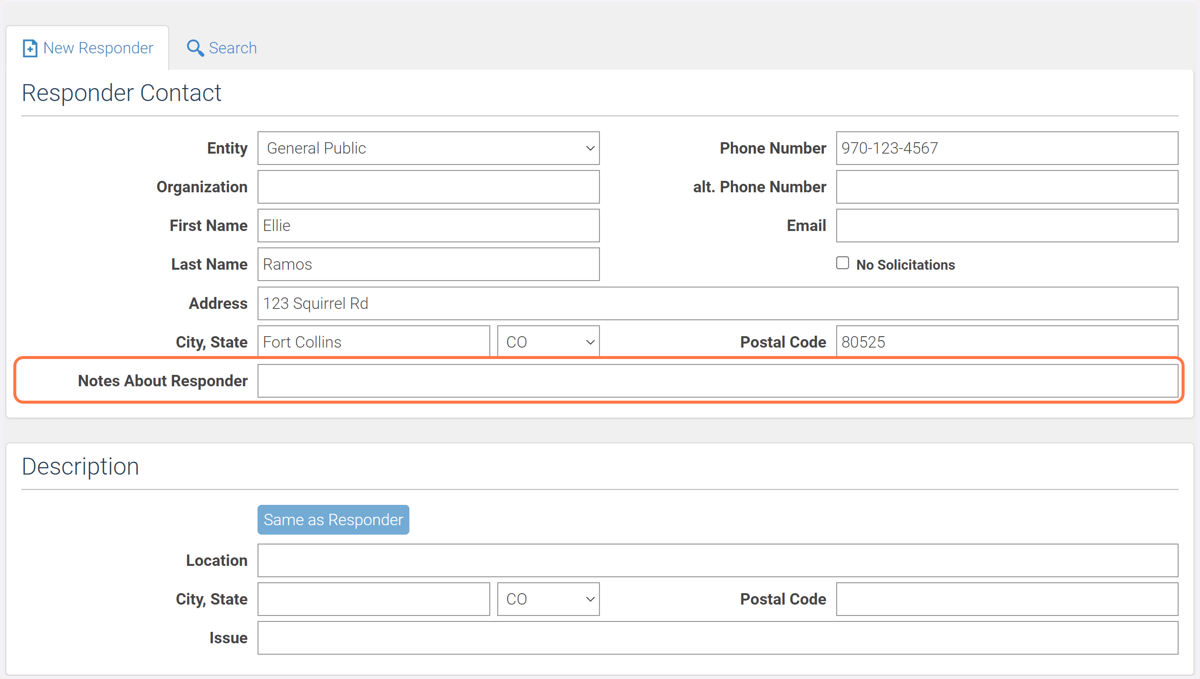Click the Email label
The width and height of the screenshot is (1200, 679).
coord(806,226)
